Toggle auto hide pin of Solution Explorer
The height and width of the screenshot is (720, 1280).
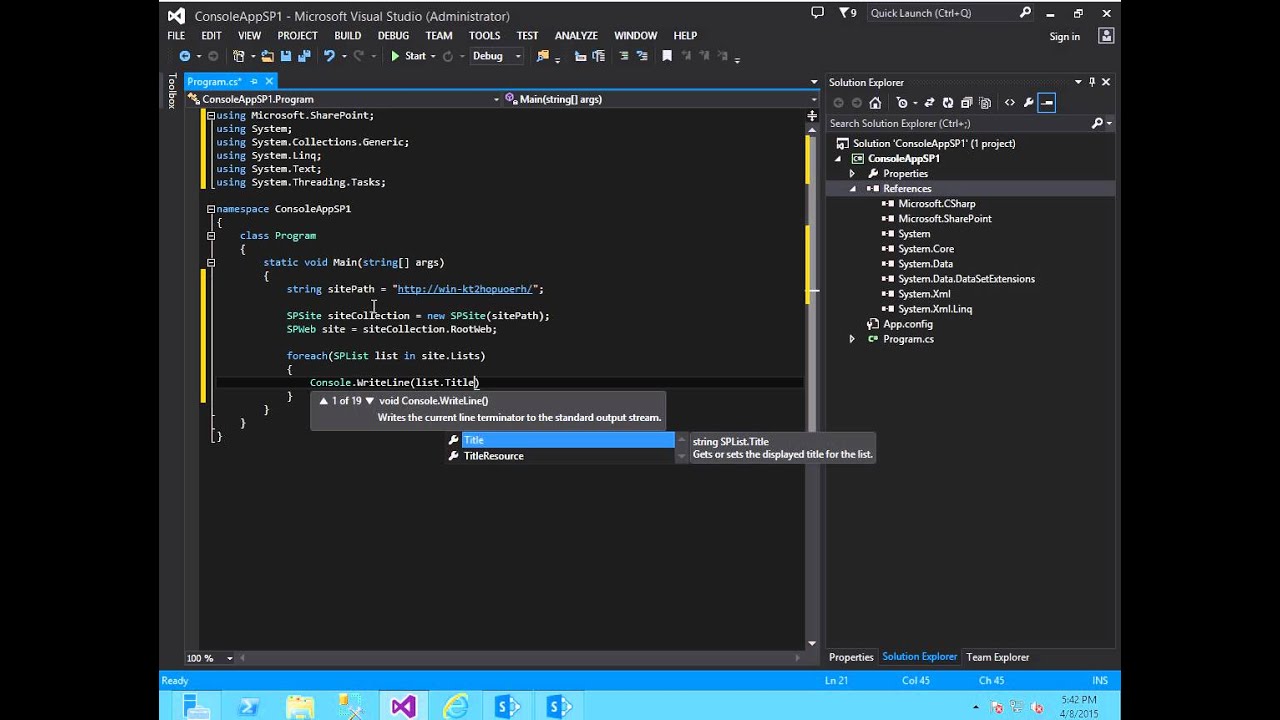(x=1092, y=82)
